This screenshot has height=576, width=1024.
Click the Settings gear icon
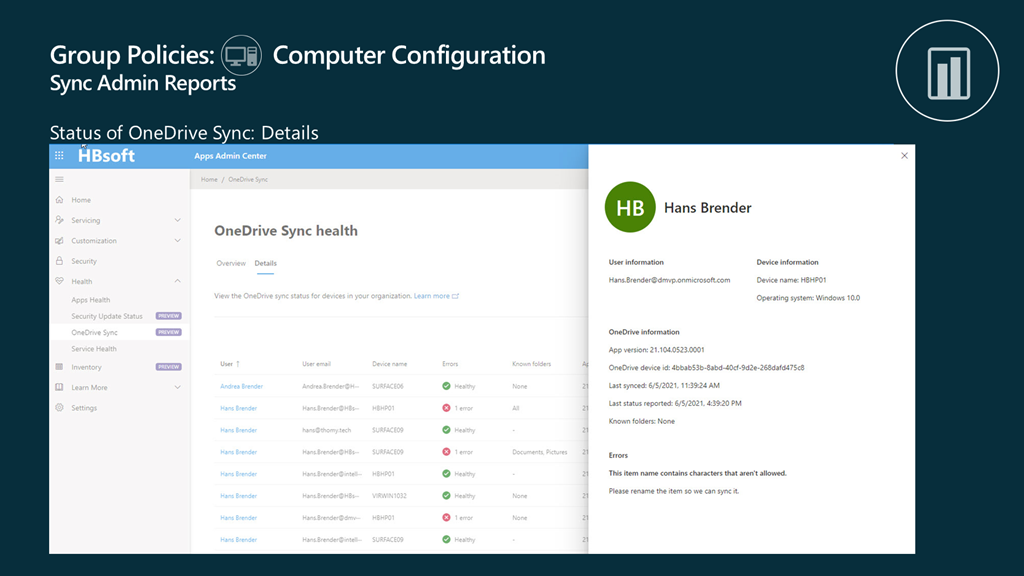coord(60,408)
